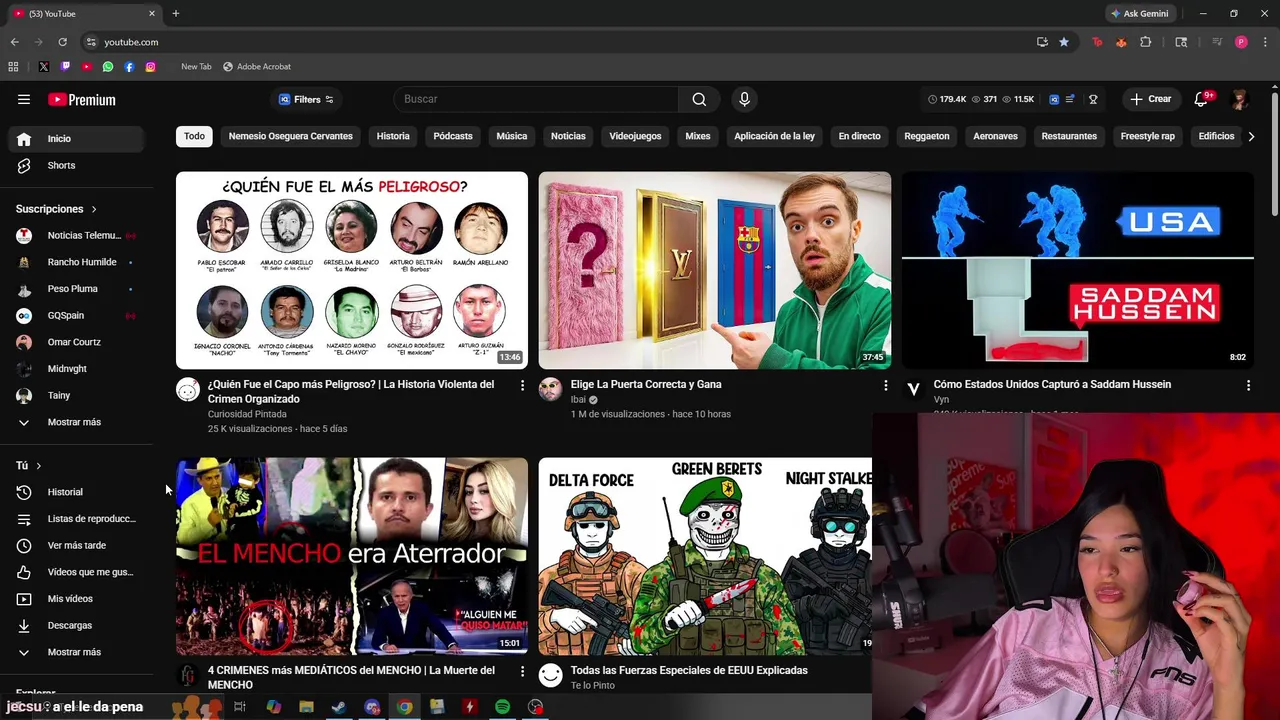
Task: Select the Reggaeton chip
Action: [x=927, y=136]
